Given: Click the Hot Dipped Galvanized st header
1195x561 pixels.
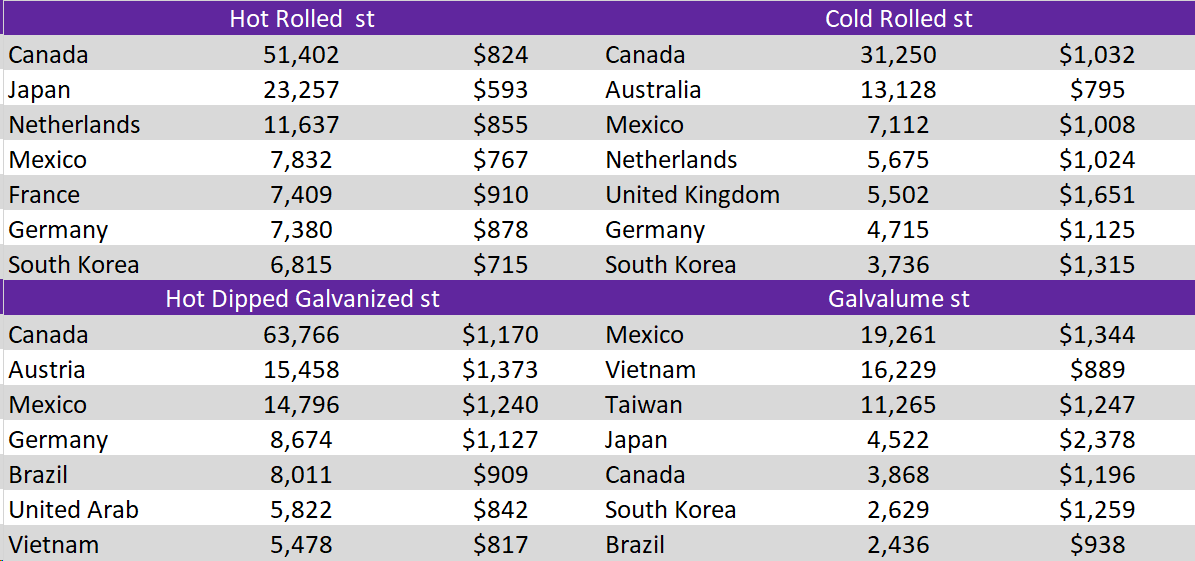Looking at the screenshot, I should click(x=303, y=299).
